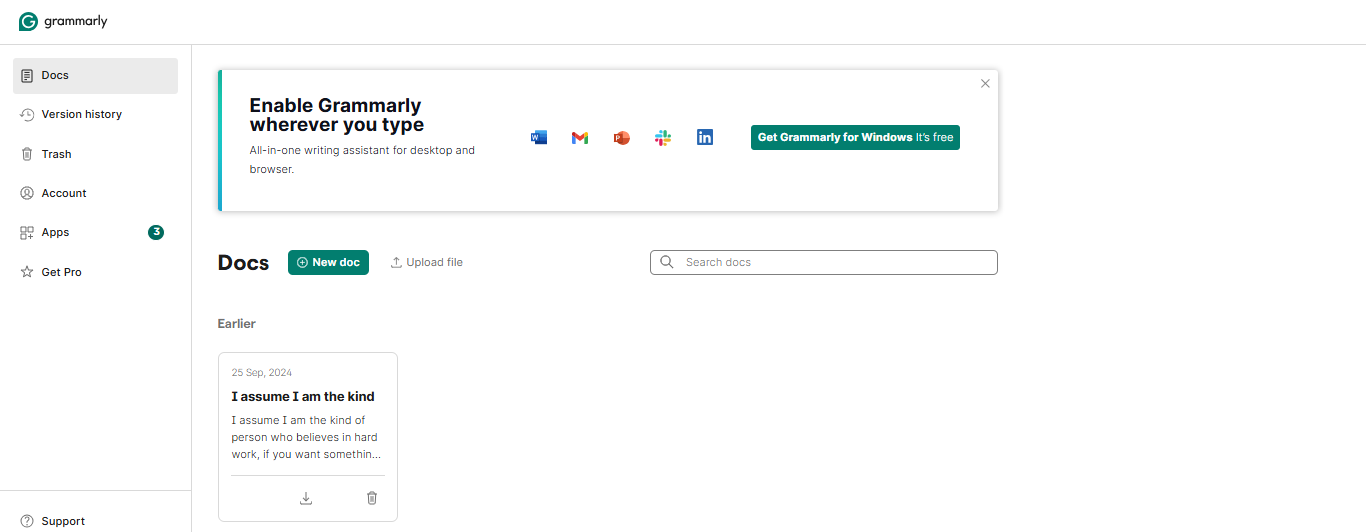
Task: Click the Gmail icon in the banner
Action: (x=580, y=138)
